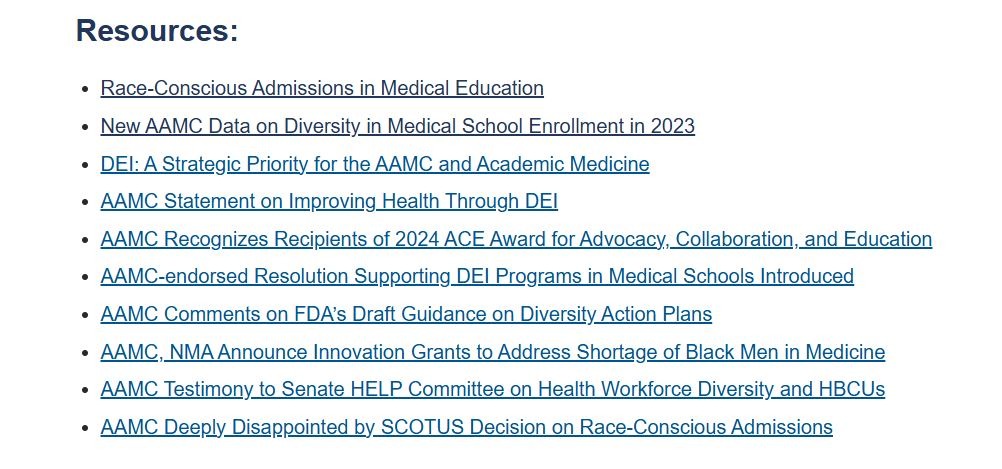Image resolution: width=1002 pixels, height=469 pixels.
Task: Select bullet next to DEI: A Strategic Priority
Action: (85, 165)
